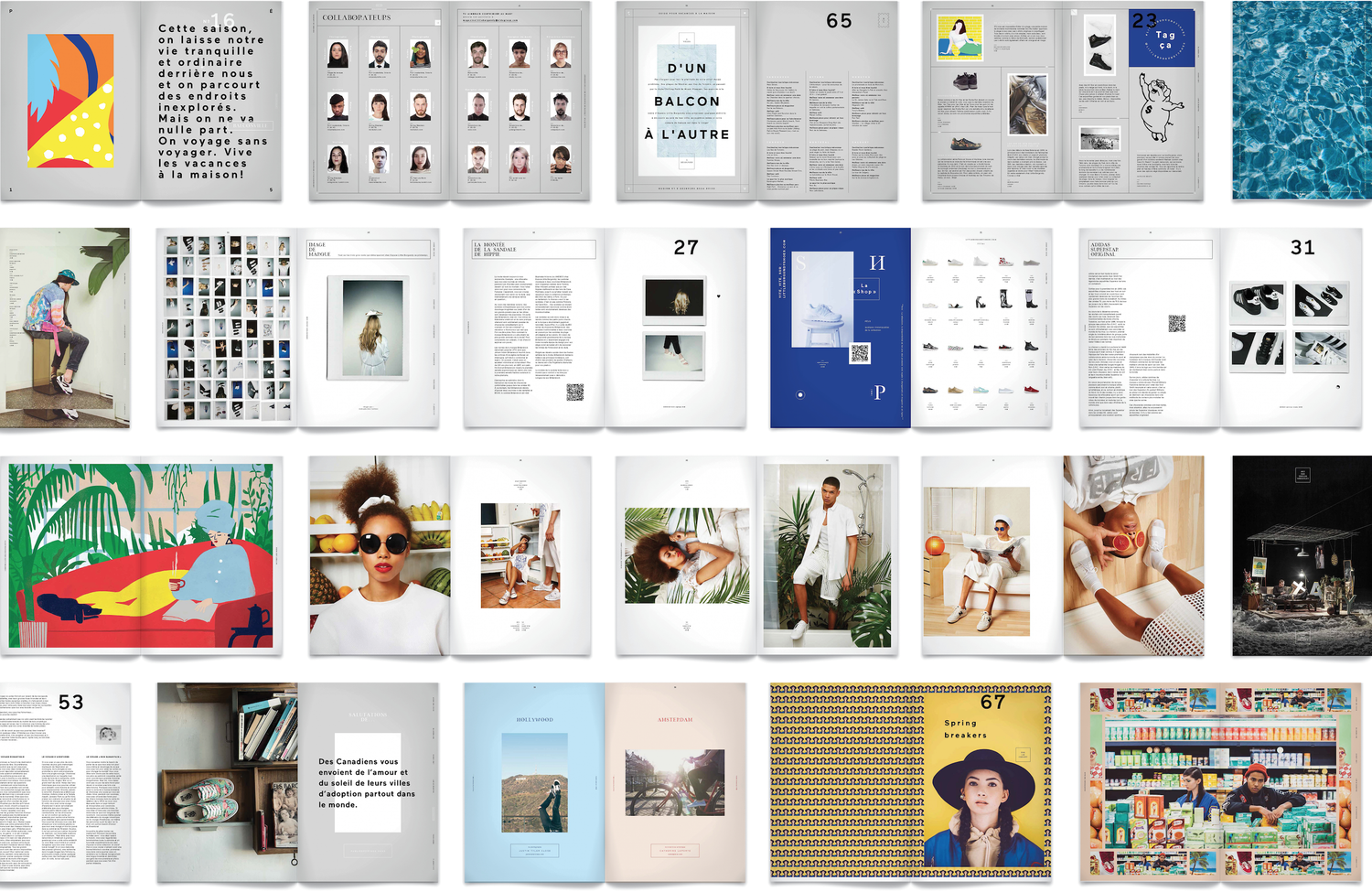Click the illustration of woman on red sofa
1372x892 pixels.
141,554
